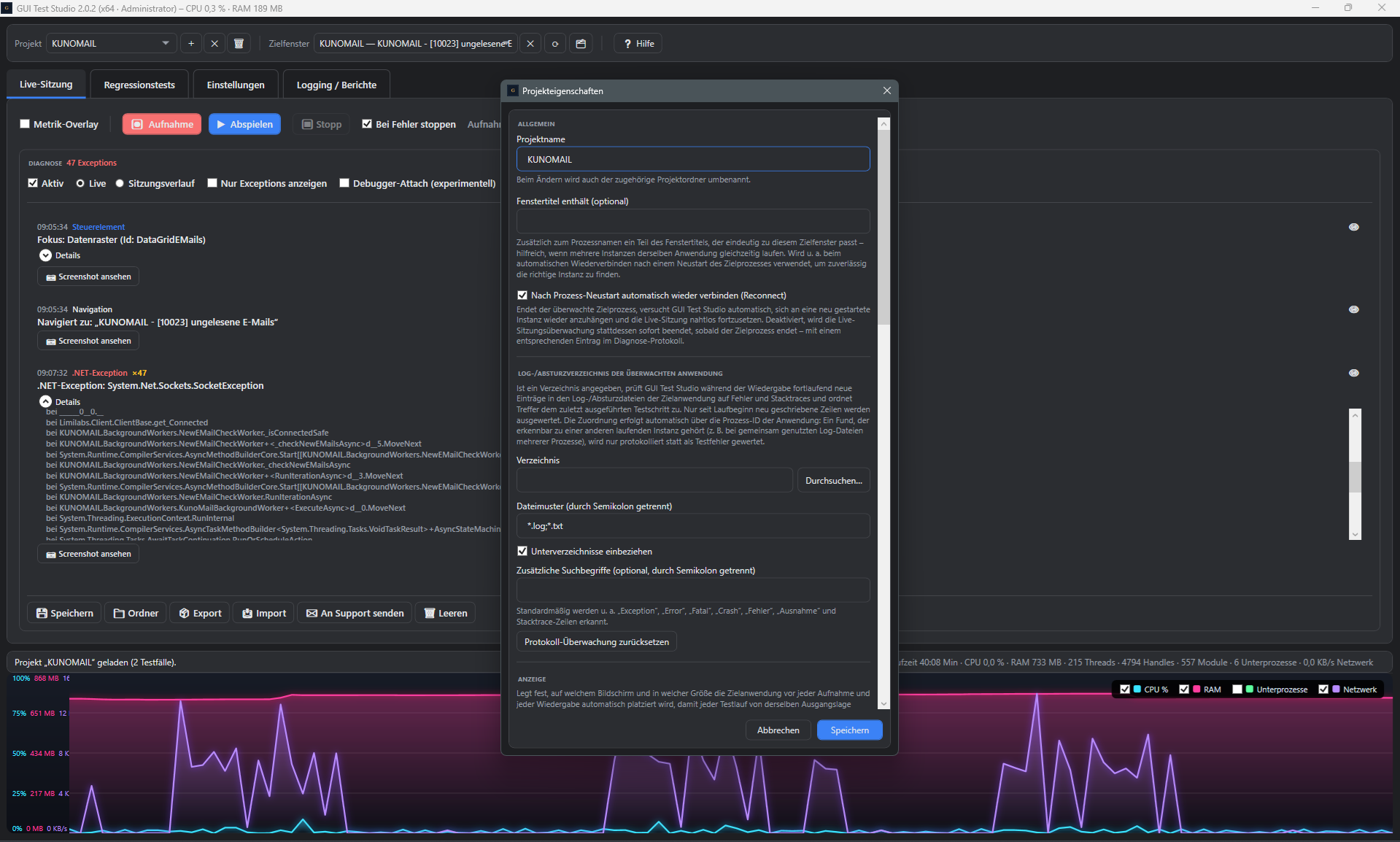This screenshot has width=1400, height=842.
Task: Select the Live radio option
Action: coord(80,183)
